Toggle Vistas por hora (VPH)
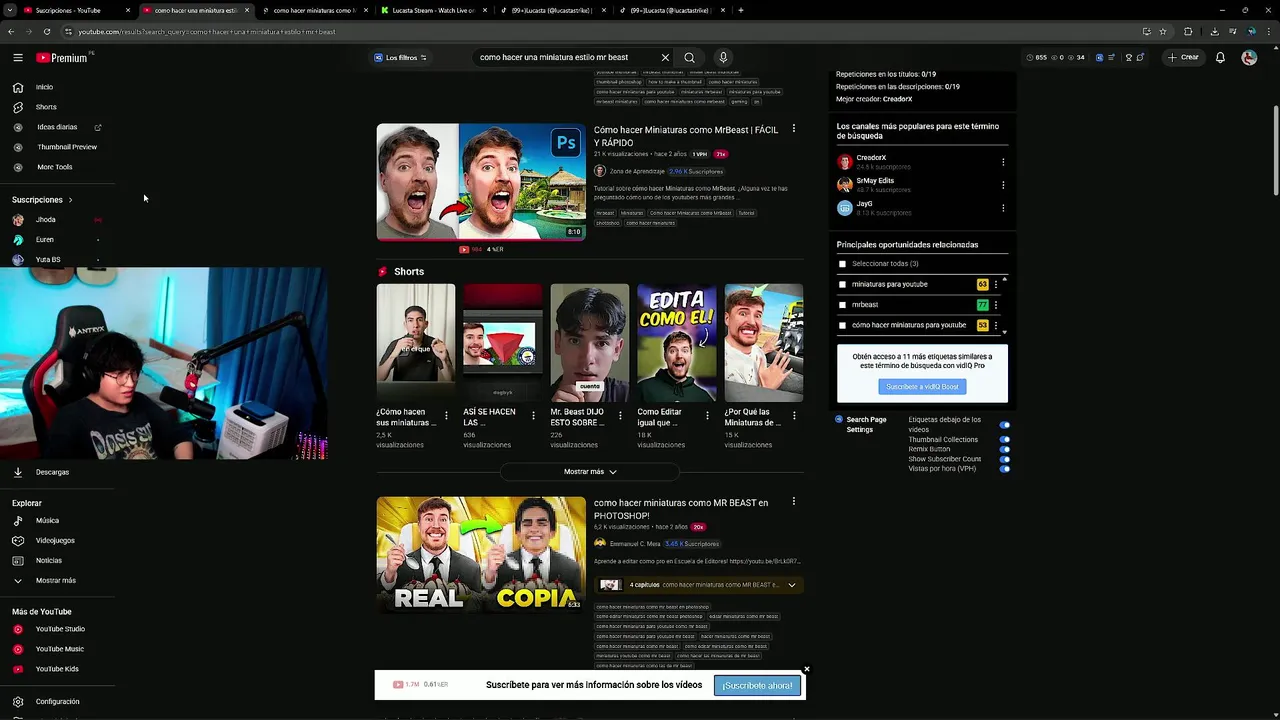1280x720 pixels. pyautogui.click(x=1005, y=468)
